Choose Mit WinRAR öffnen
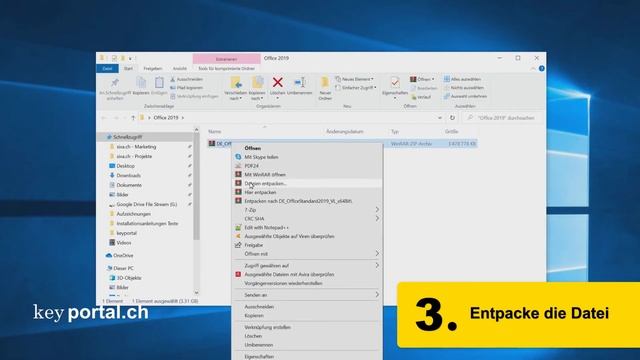The width and height of the screenshot is (640, 360). [265, 174]
